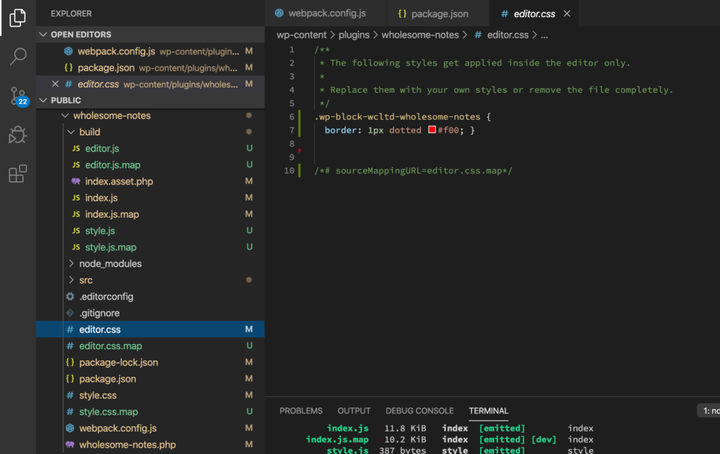Open wholesome-notes.php file
Screen dimensions: 720x454
click(150, 444)
